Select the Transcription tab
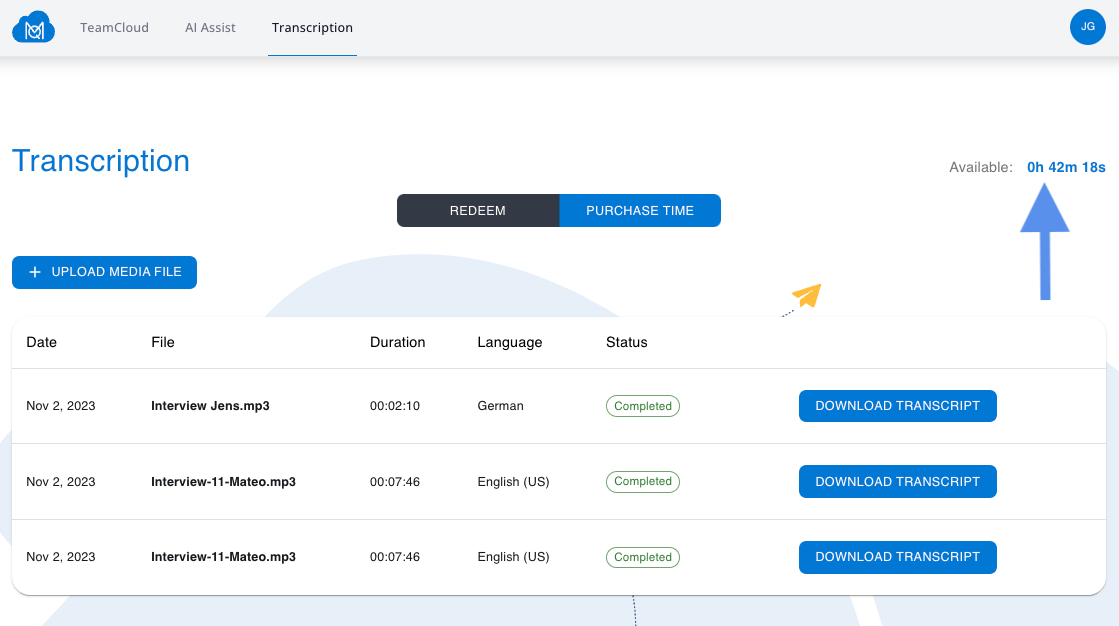Viewport: 1119px width, 626px height. click(312, 28)
